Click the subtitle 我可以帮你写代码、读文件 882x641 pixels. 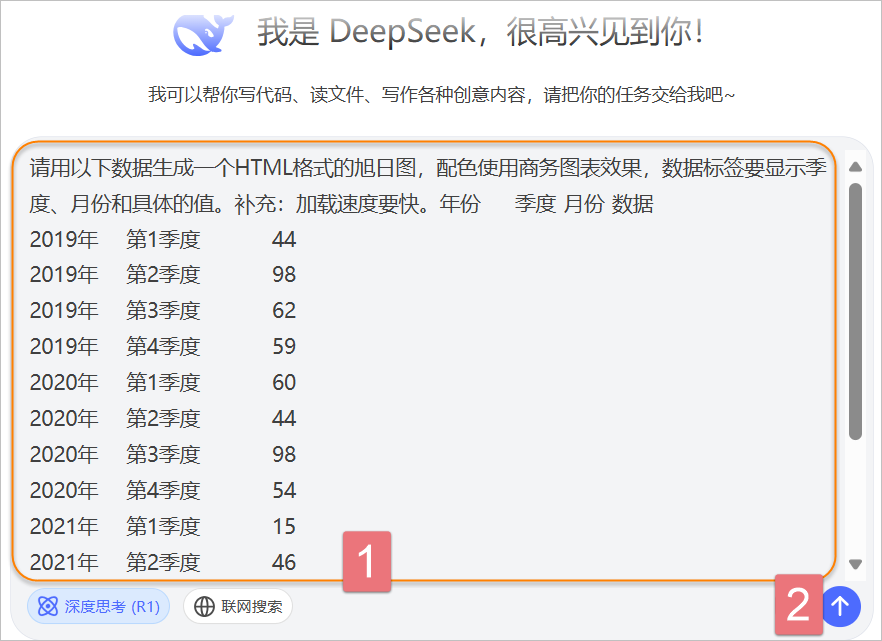(442, 94)
